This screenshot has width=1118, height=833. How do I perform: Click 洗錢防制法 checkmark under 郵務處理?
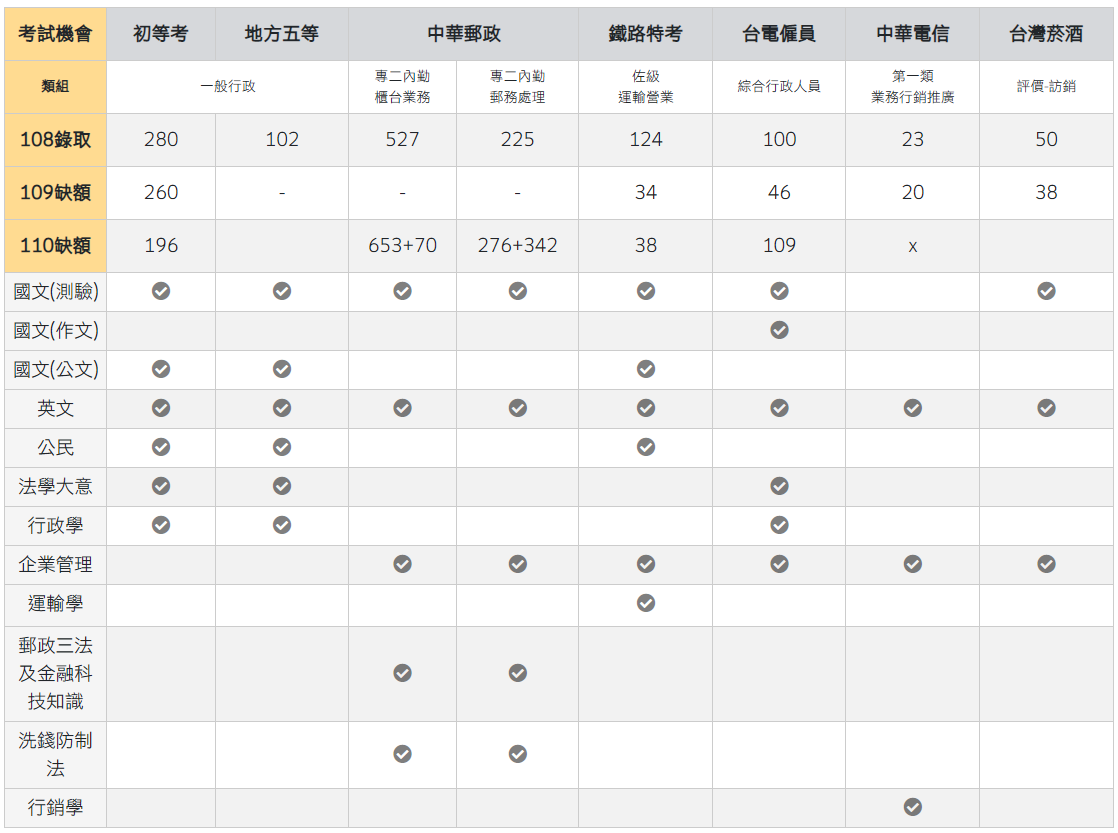(x=518, y=754)
